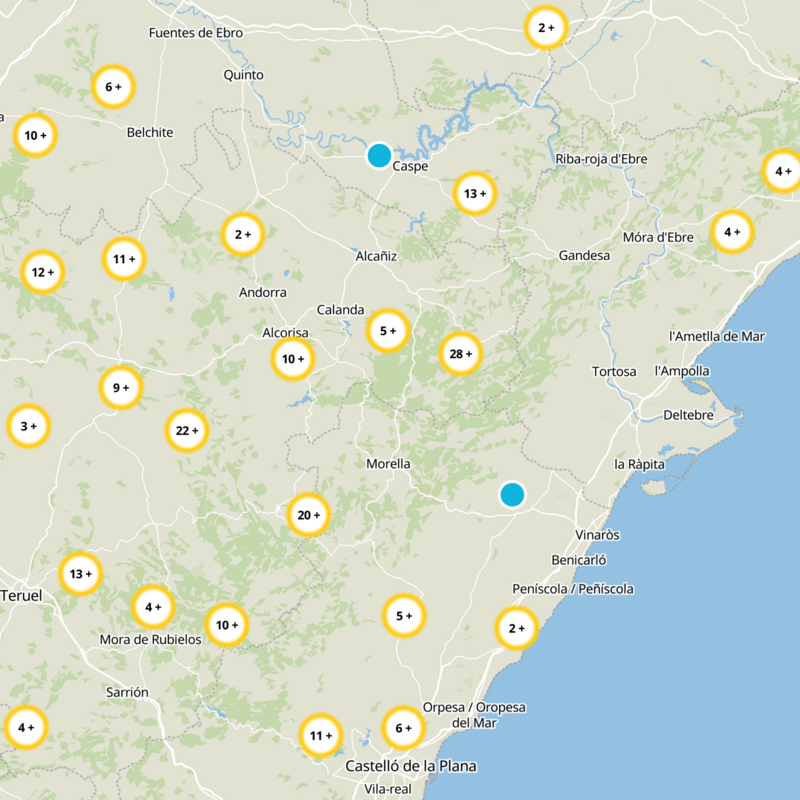Click the Sarrión label
The width and height of the screenshot is (800, 800).
(127, 692)
